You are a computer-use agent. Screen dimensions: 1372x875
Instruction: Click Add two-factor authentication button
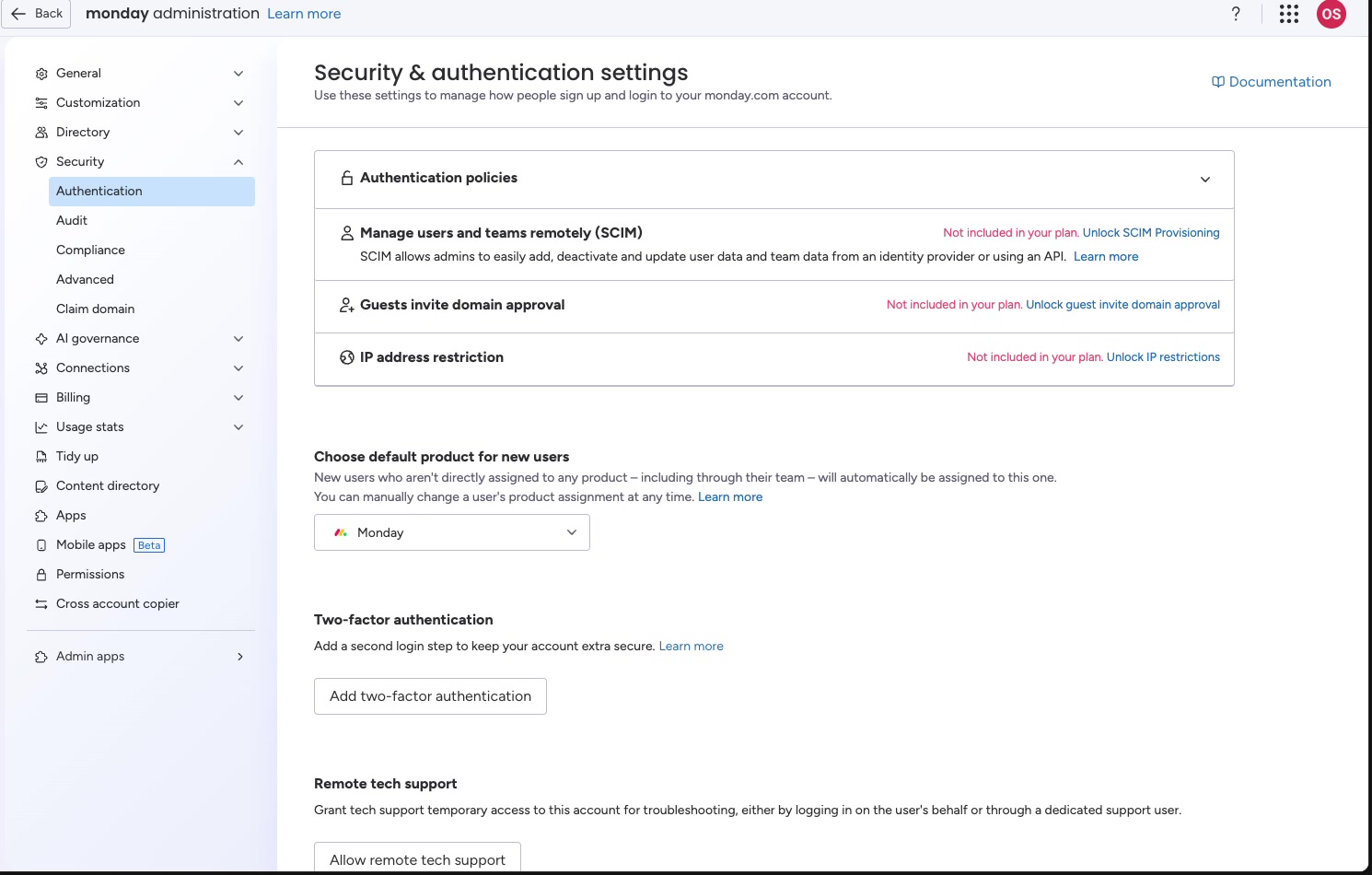430,696
